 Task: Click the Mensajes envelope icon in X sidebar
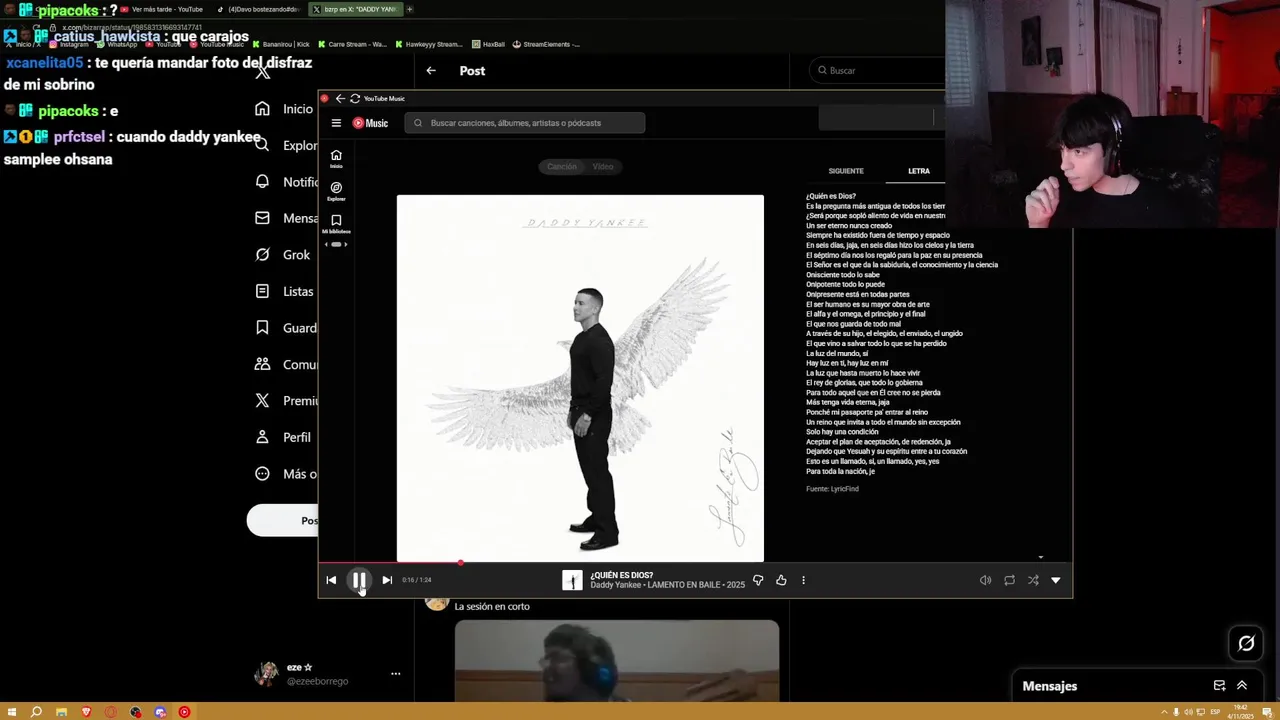(262, 218)
